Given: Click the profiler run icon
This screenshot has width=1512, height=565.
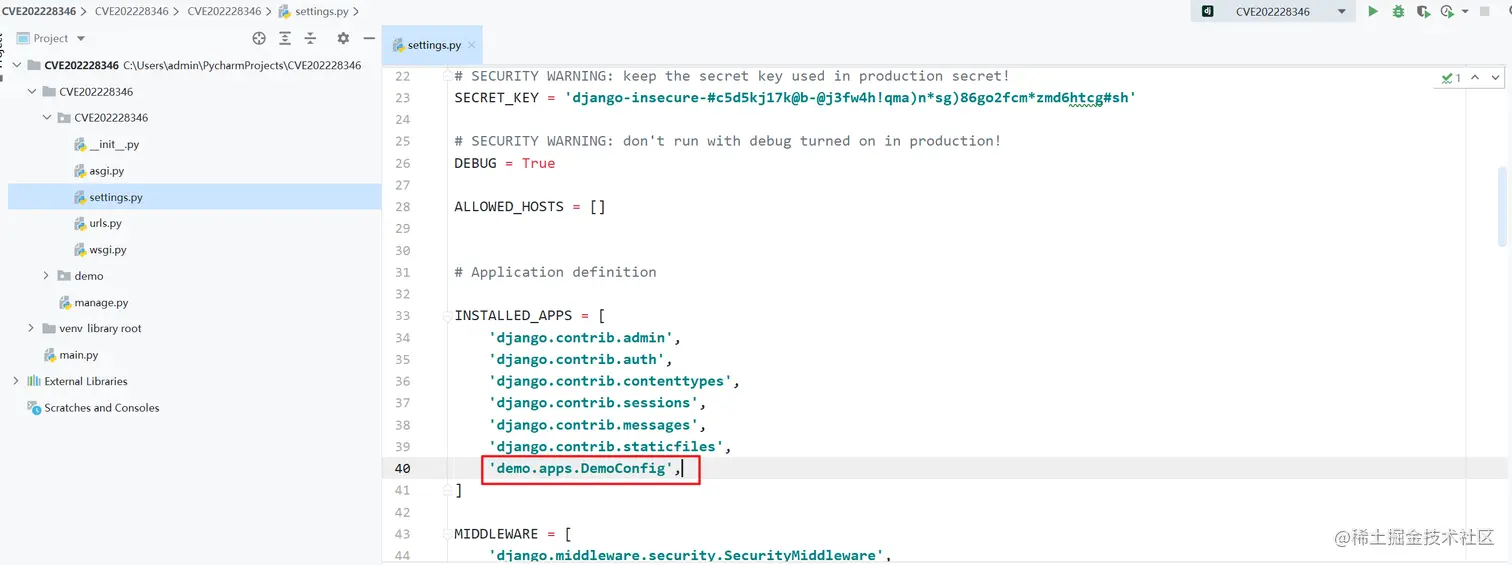Looking at the screenshot, I should pos(1446,12).
